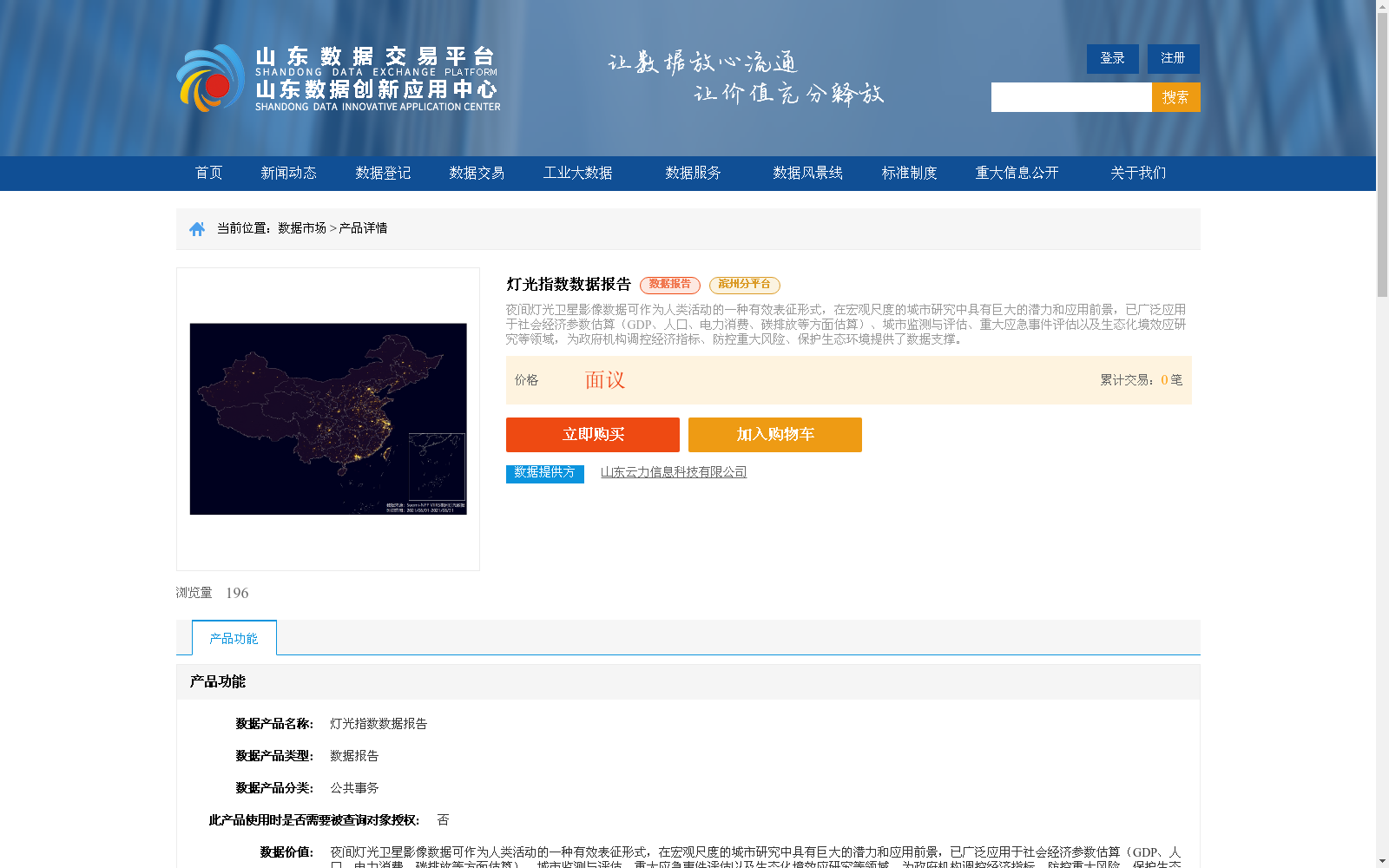Click the 数据产品名称 value 灯光指数数据报告
The image size is (1389, 868).
tap(379, 724)
